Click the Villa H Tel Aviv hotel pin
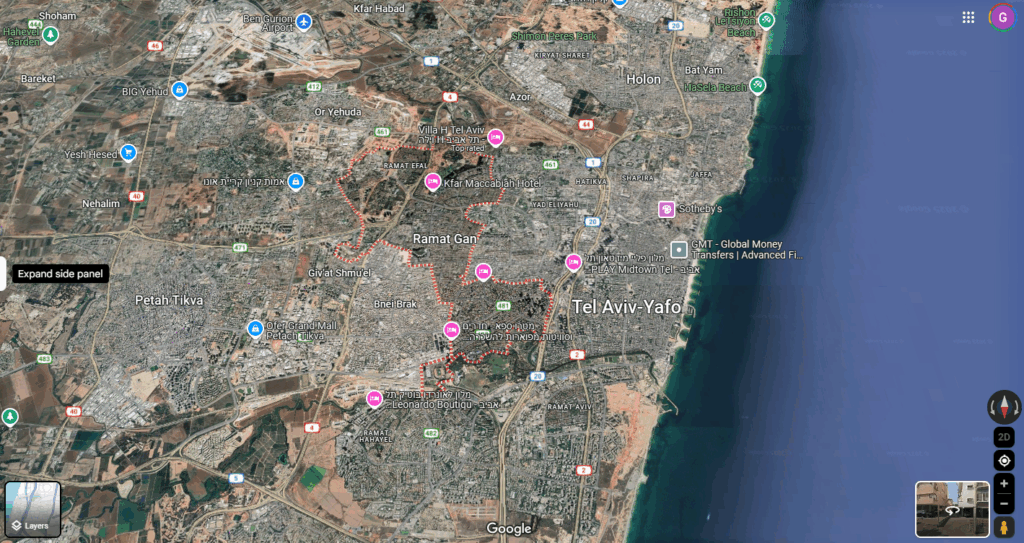The width and height of the screenshot is (1024, 543). (495, 138)
